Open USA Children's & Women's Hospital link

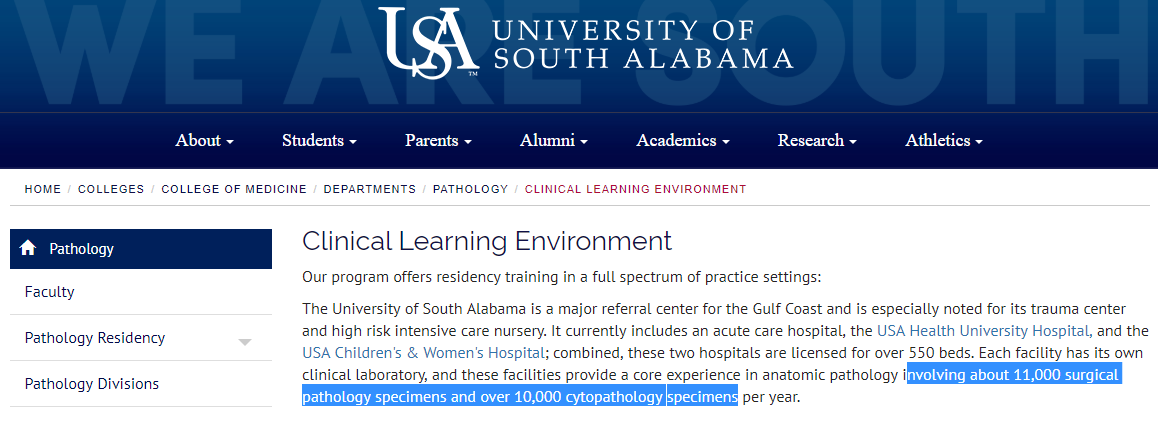pyautogui.click(x=424, y=353)
